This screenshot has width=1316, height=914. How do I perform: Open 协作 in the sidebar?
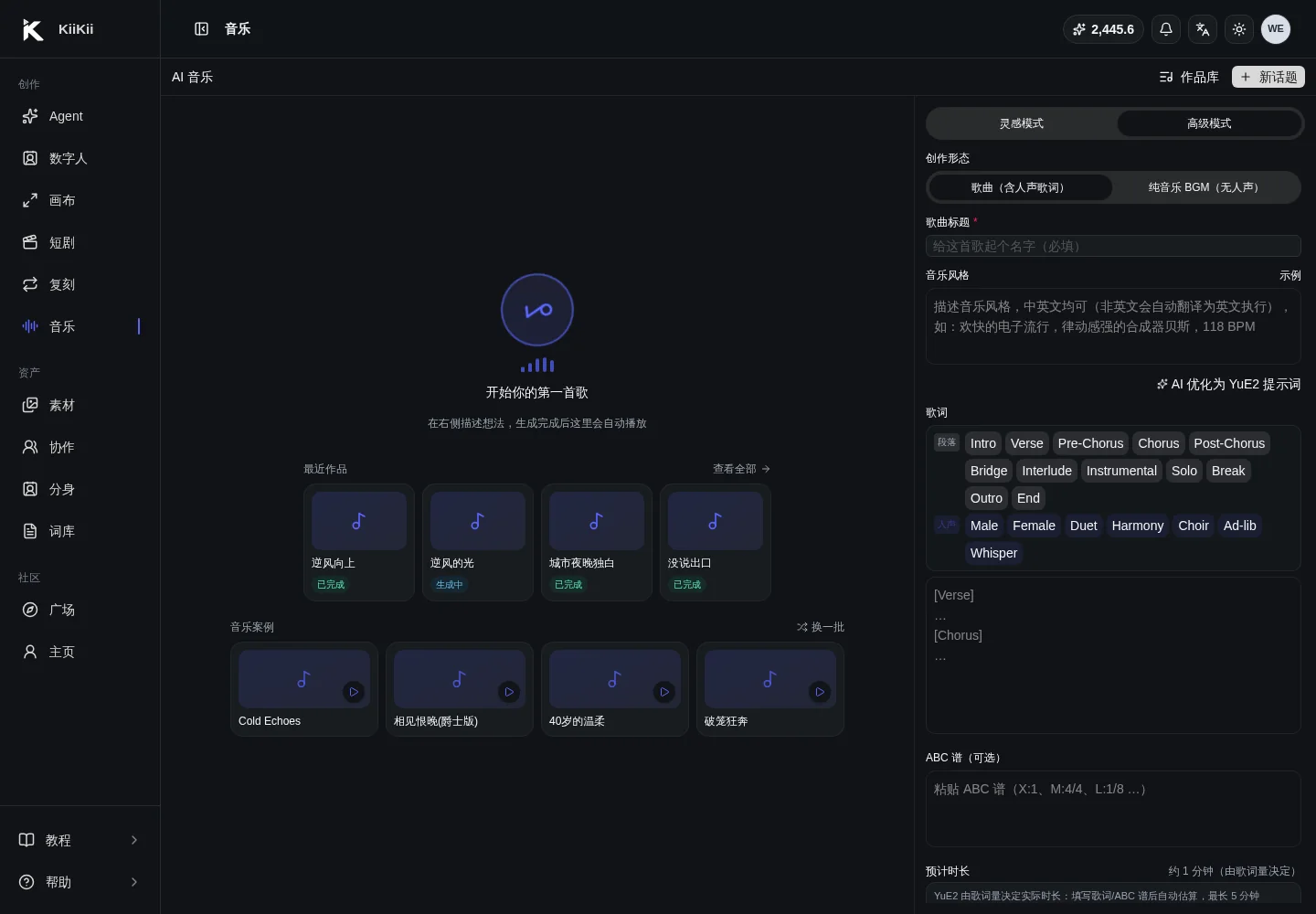(80, 447)
